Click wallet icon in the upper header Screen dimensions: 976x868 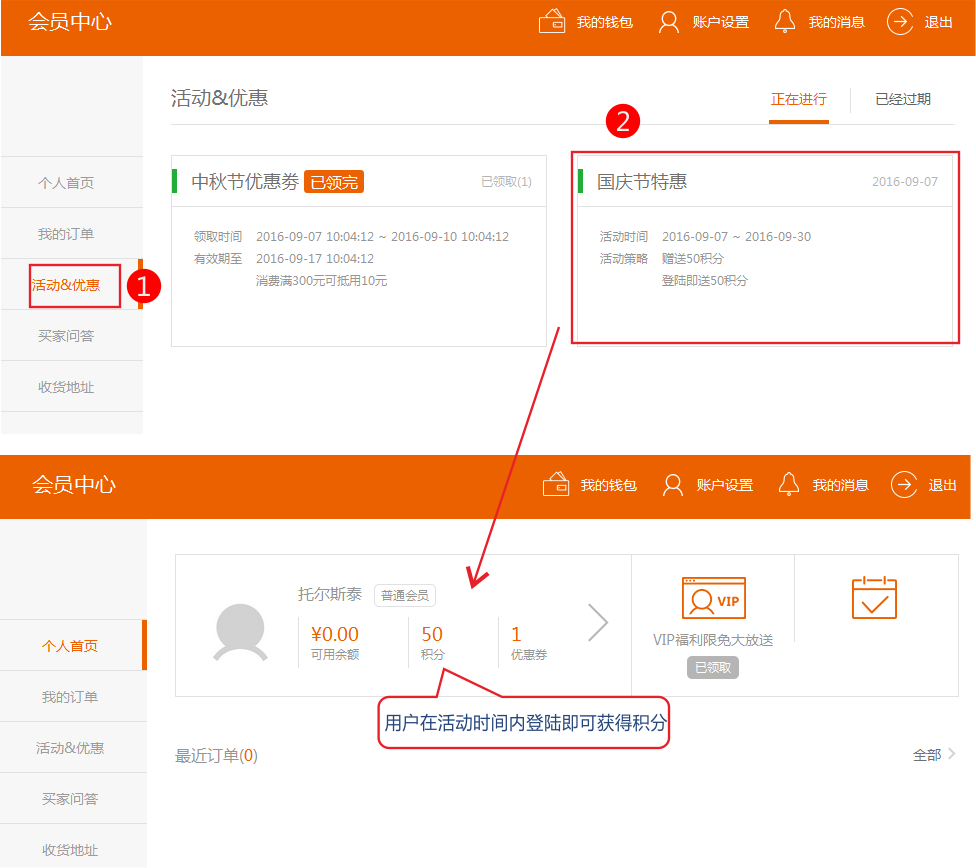(552, 22)
